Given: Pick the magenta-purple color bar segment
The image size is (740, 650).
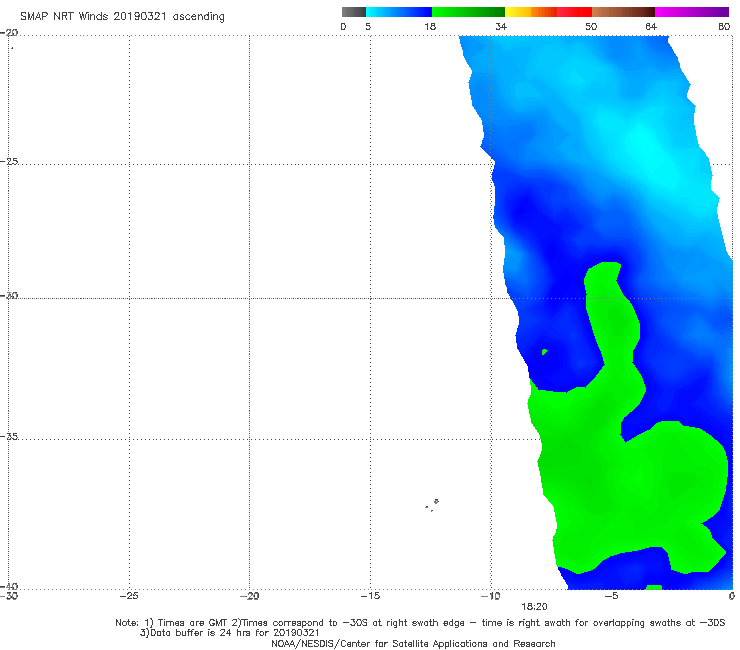Looking at the screenshot, I should click(x=691, y=12).
